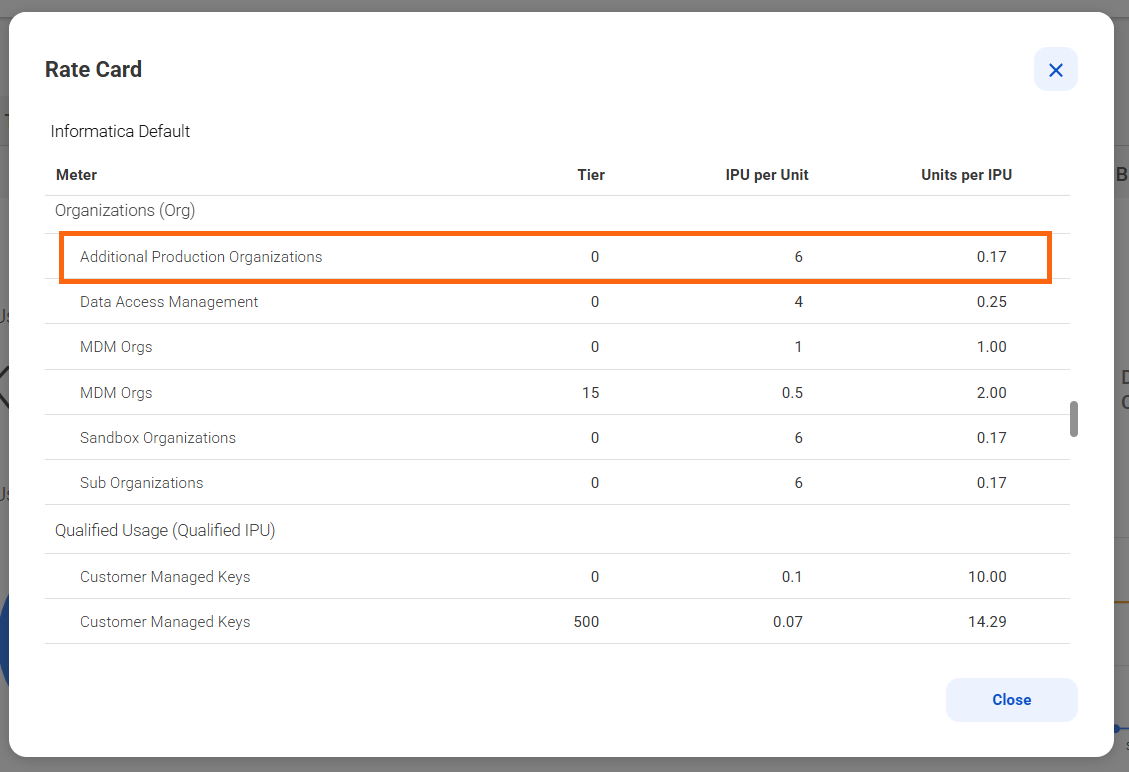The image size is (1129, 772).
Task: Click Customer Managed Keys row tier 500
Action: [x=557, y=621]
